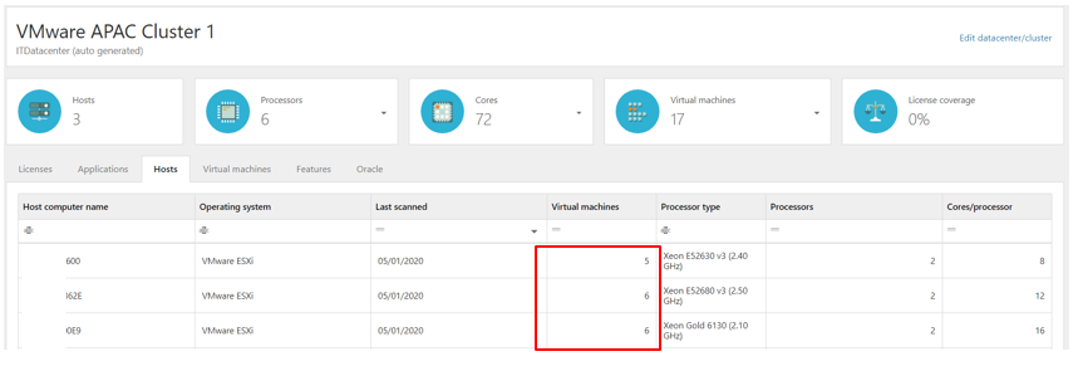Expand the Processors card dropdown arrow
The width and height of the screenshot is (1078, 366).
tap(384, 113)
